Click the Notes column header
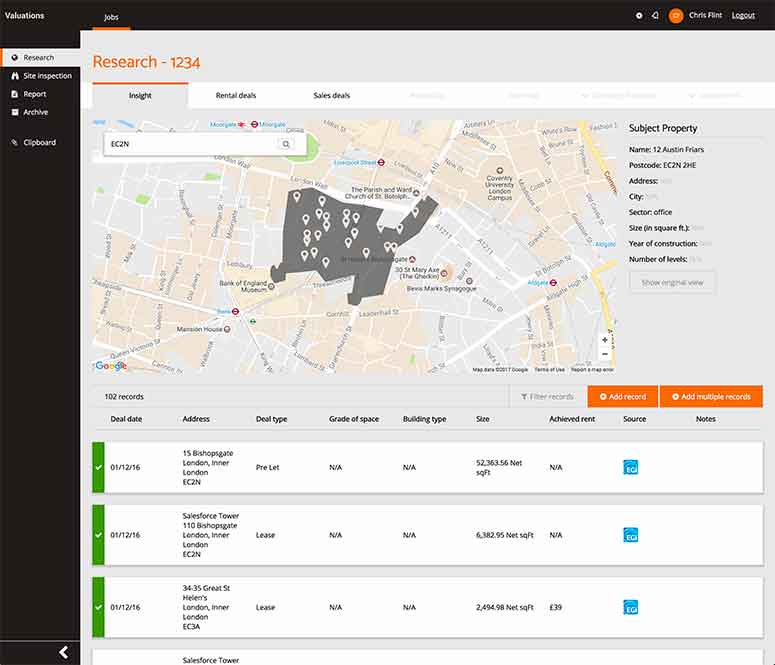775x665 pixels. tap(706, 419)
